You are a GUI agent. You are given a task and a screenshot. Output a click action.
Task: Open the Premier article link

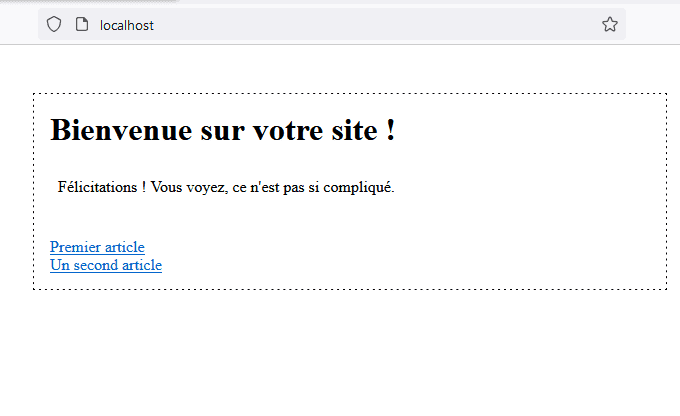pos(97,247)
